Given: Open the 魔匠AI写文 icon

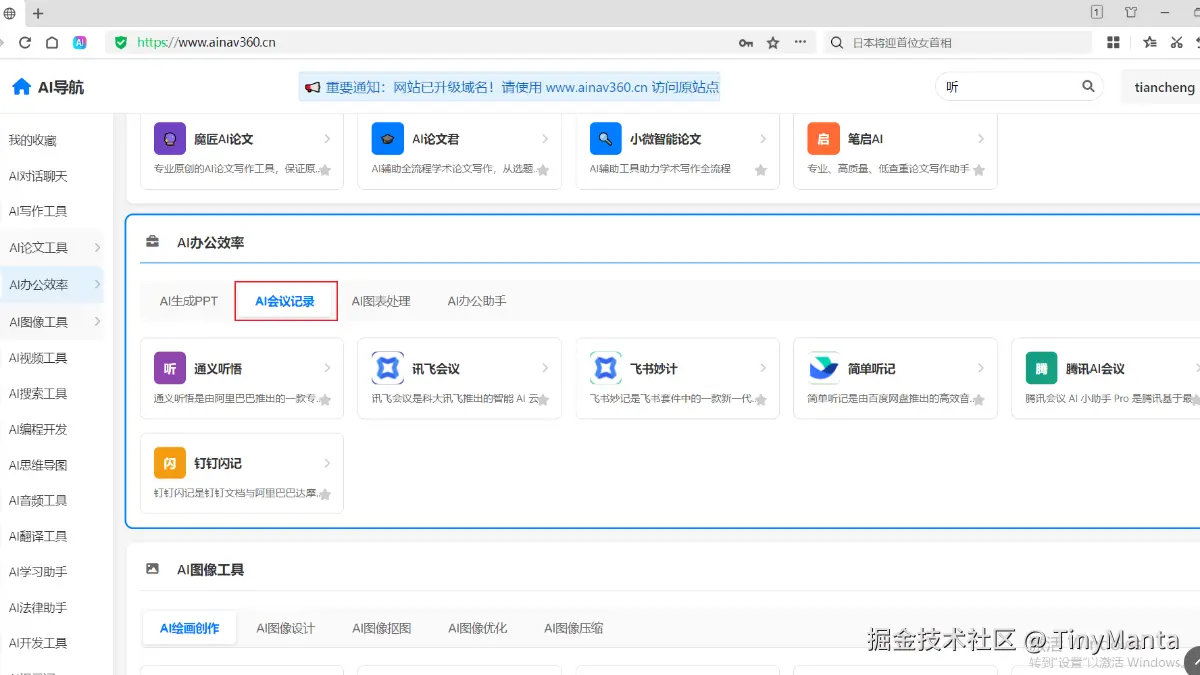Looking at the screenshot, I should pyautogui.click(x=170, y=137).
